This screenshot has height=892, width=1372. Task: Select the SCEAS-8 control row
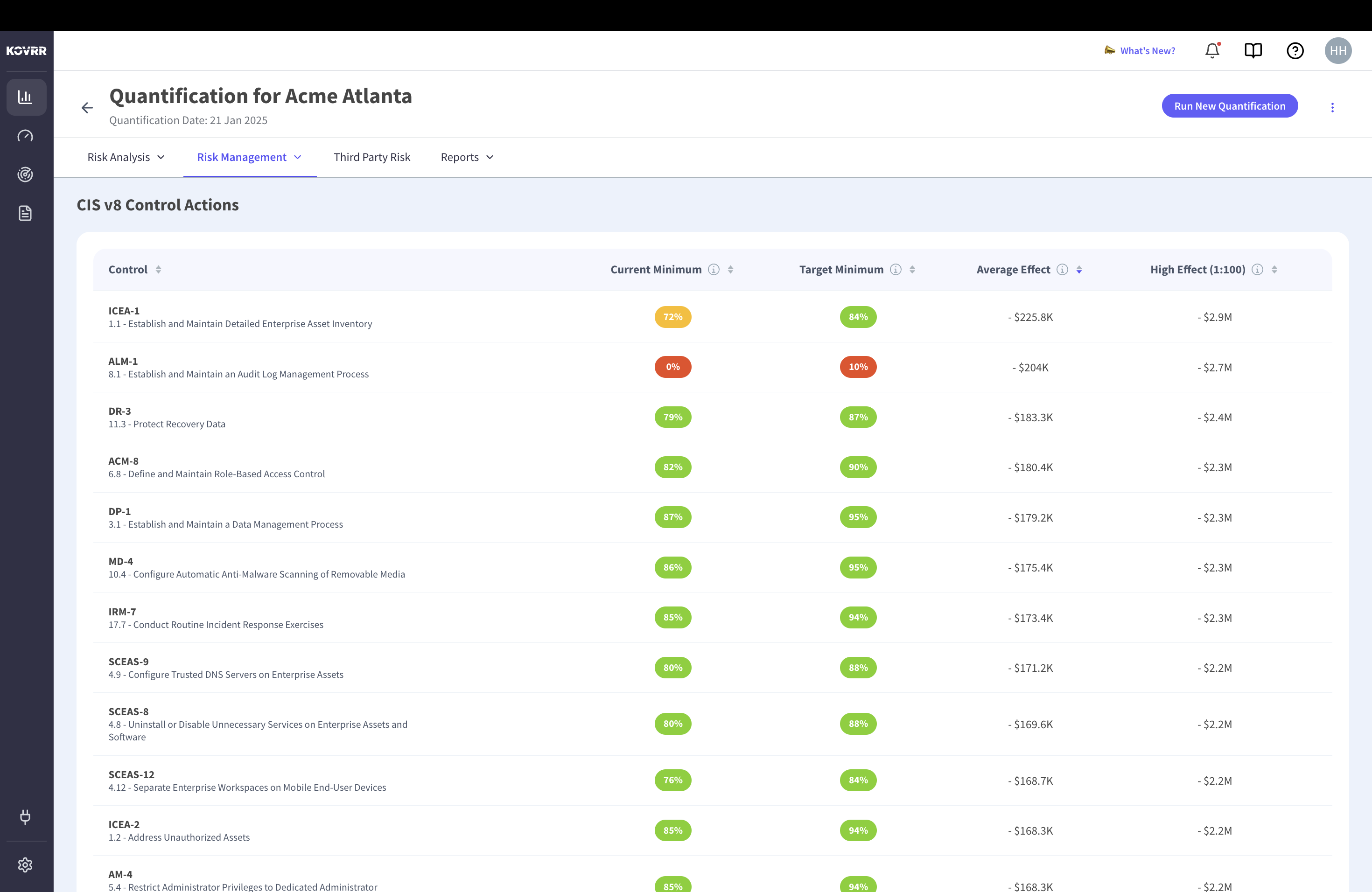tap(713, 725)
